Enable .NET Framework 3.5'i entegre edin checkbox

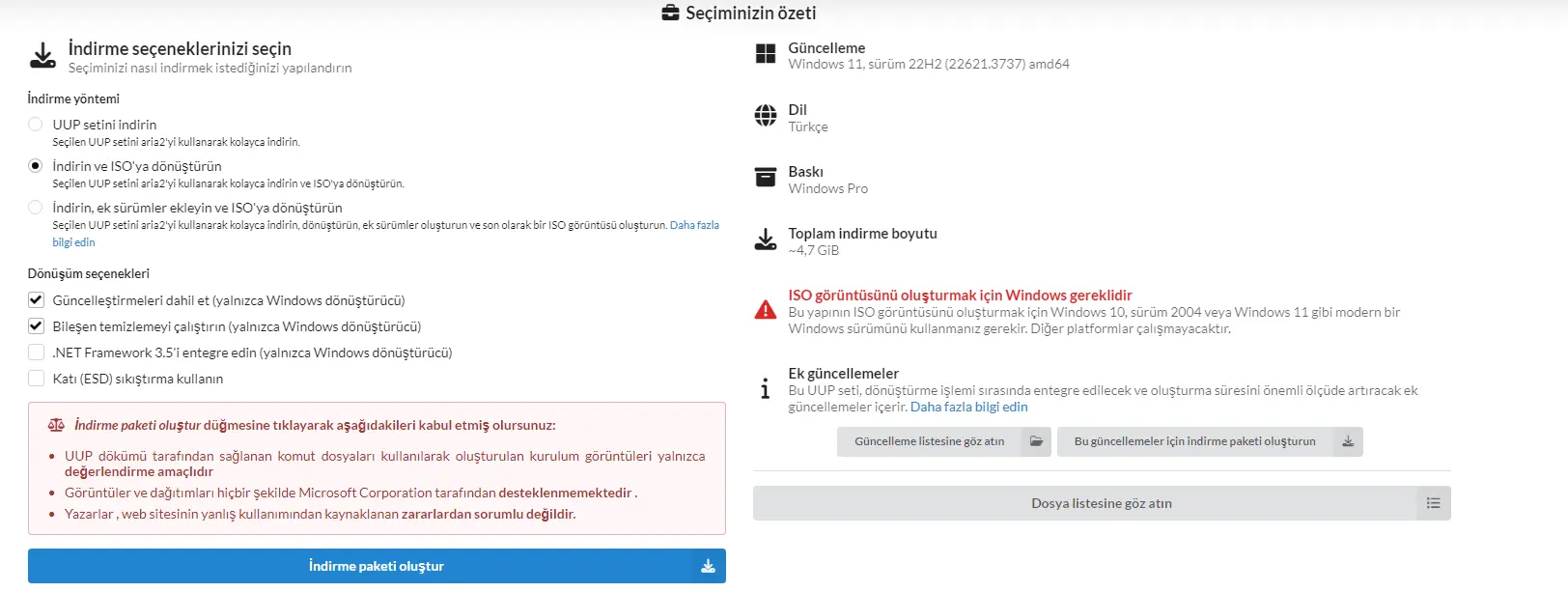coord(36,352)
